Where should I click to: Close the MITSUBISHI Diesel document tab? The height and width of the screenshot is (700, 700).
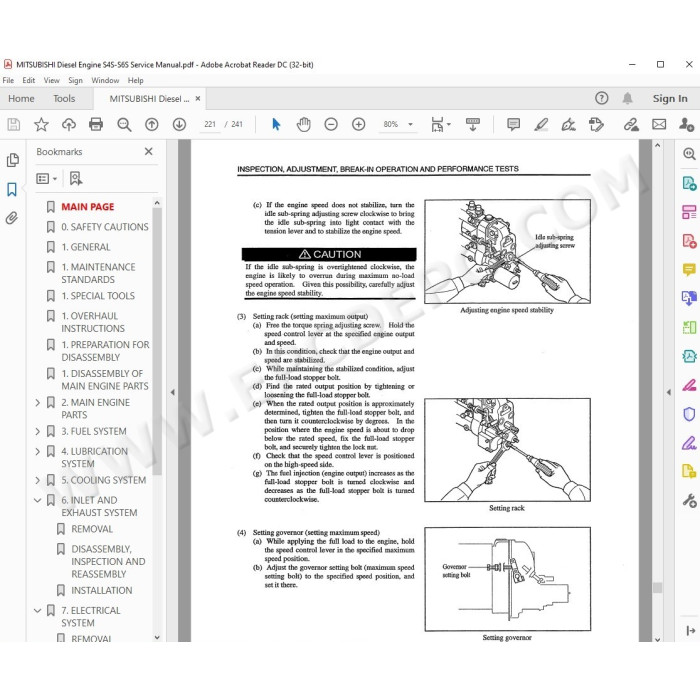198,99
